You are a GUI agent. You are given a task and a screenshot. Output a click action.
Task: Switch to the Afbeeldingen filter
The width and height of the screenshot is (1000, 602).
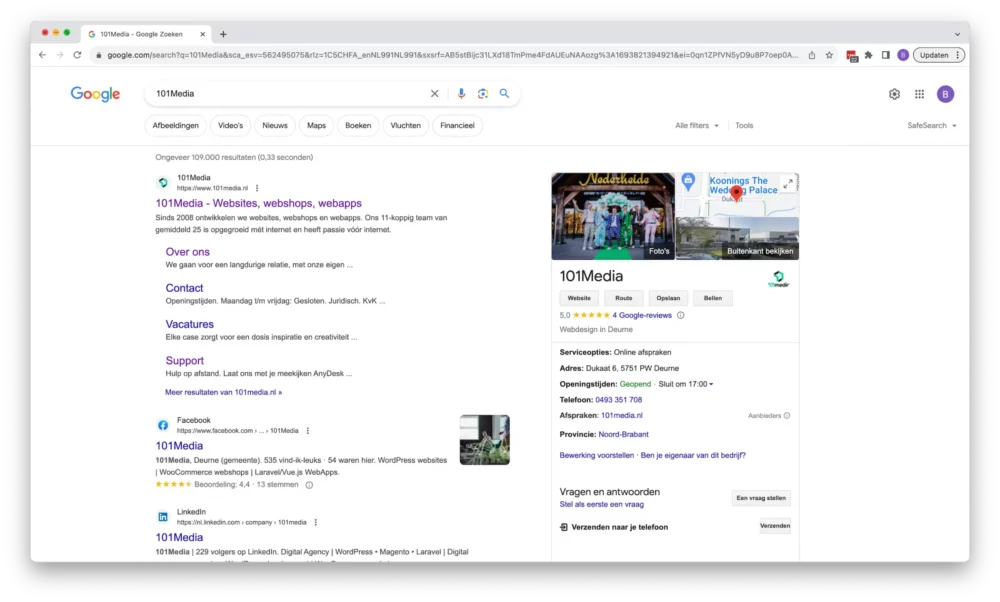175,126
